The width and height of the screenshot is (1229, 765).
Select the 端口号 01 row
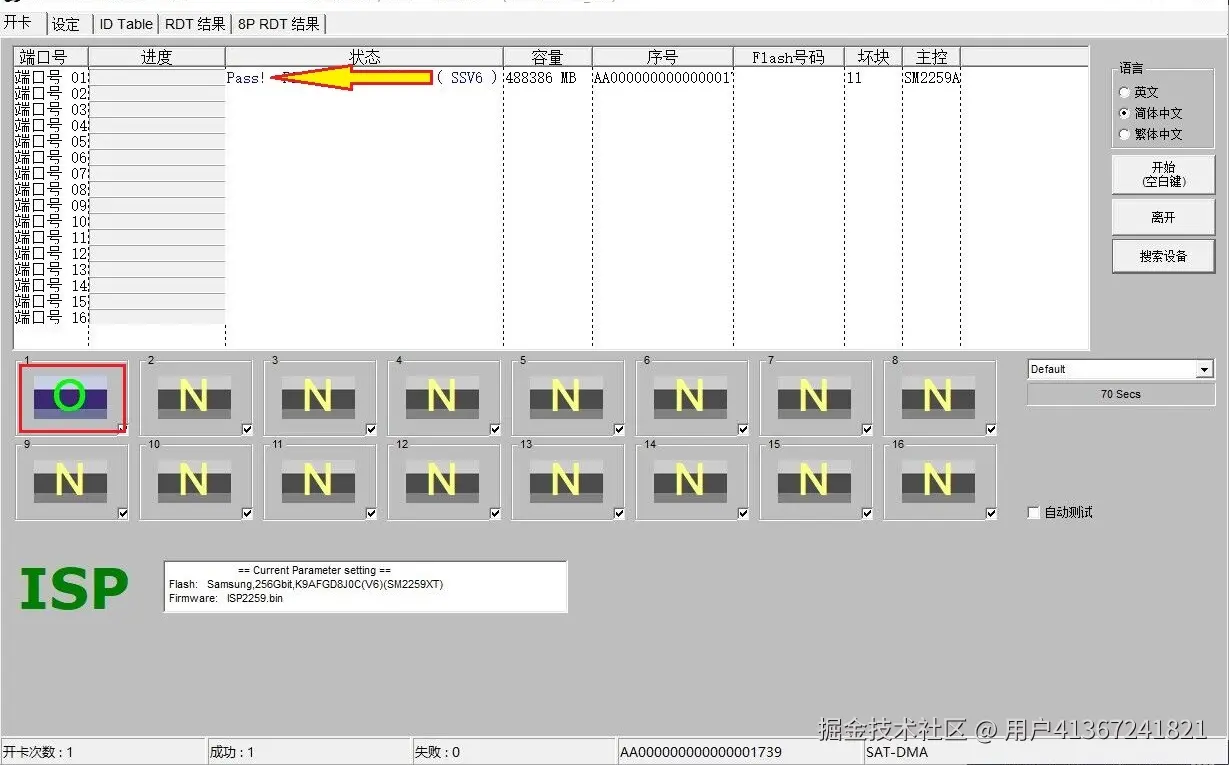(52, 78)
